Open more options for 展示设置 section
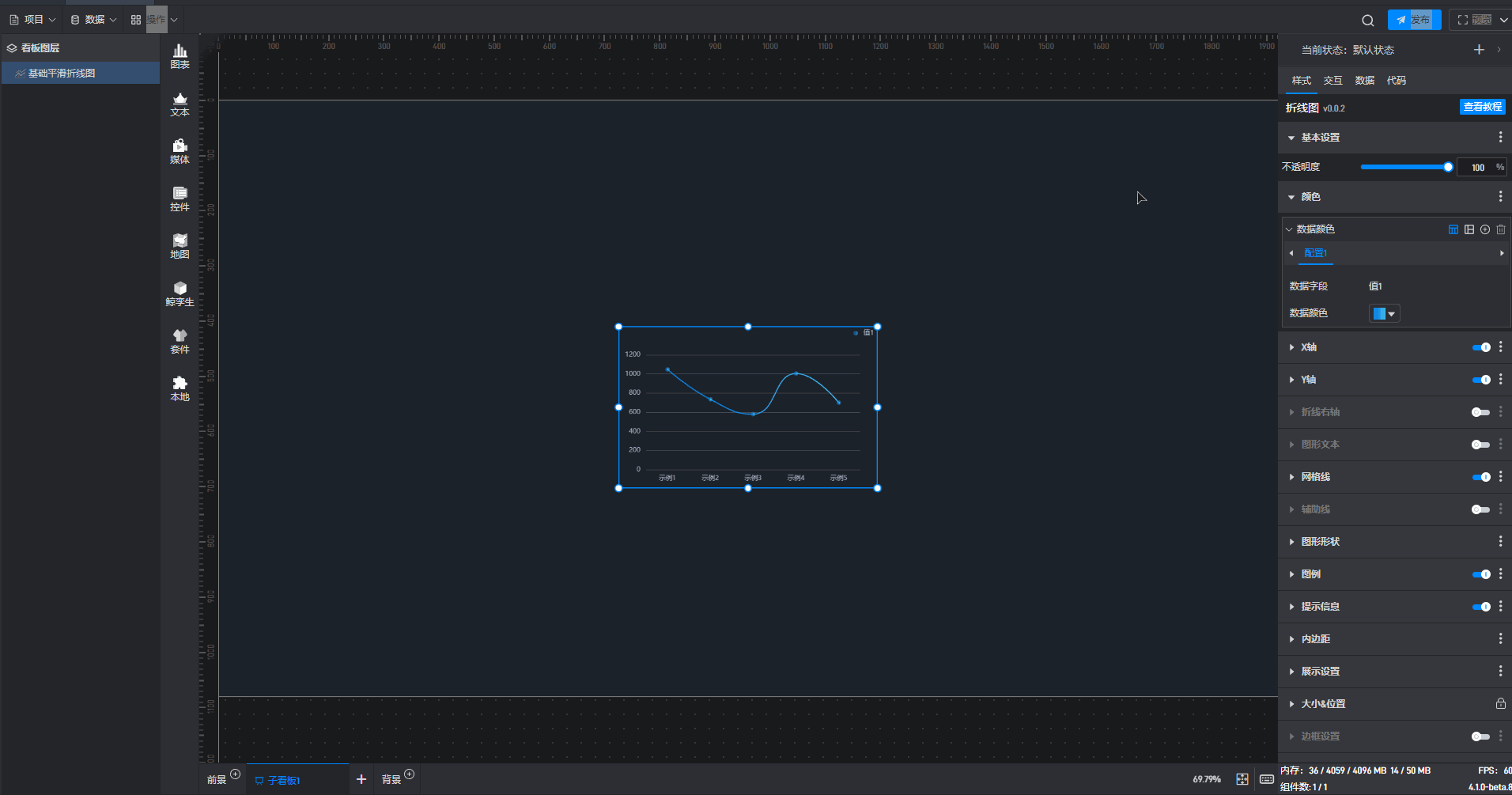Viewport: 1512px width, 795px height. point(1500,671)
